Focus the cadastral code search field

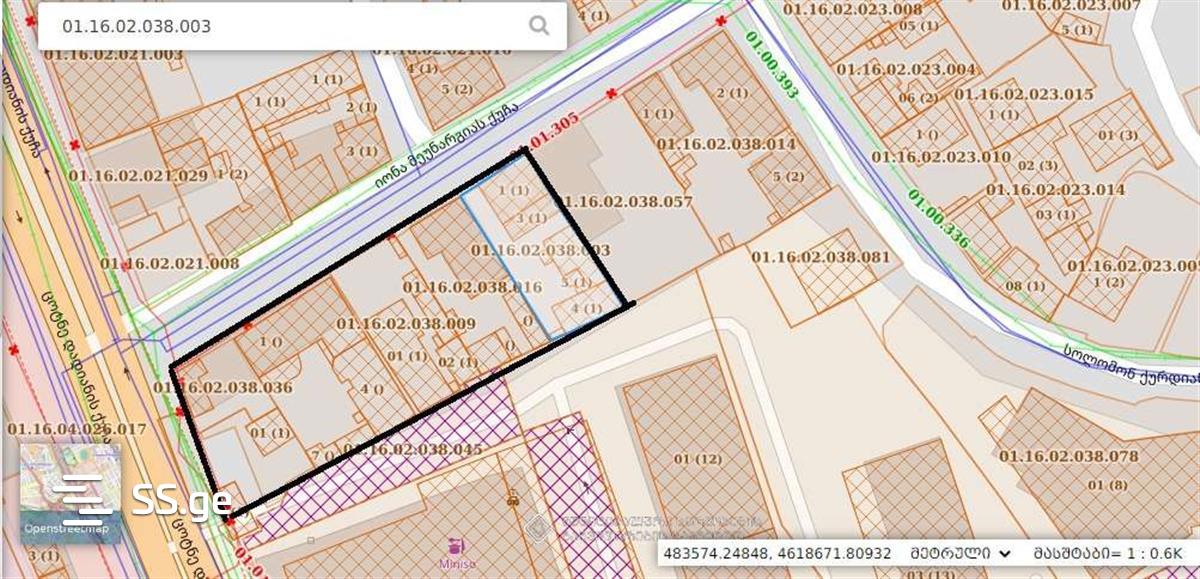click(290, 26)
